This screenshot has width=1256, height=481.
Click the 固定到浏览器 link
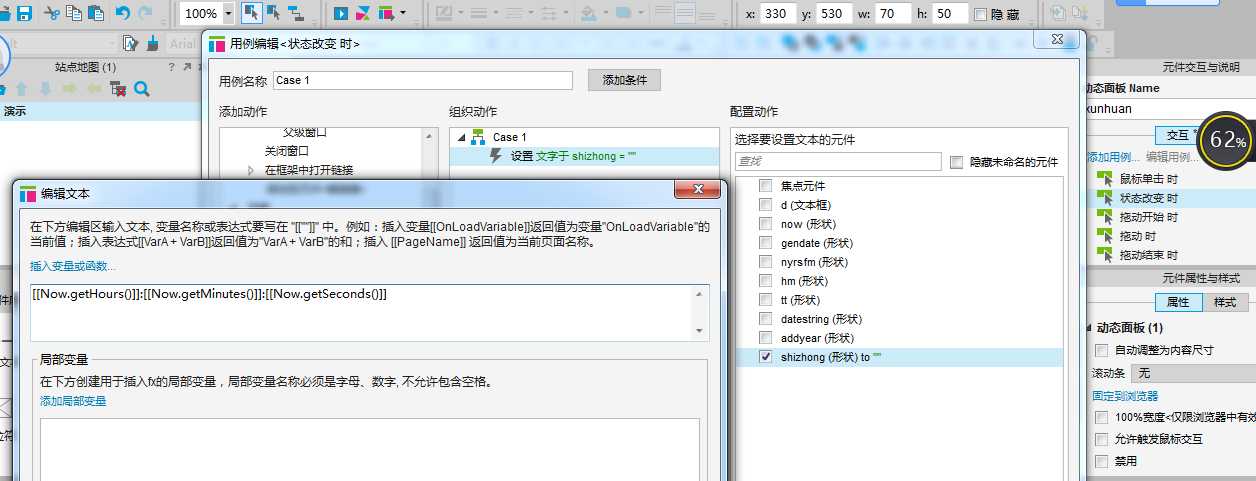[x=1123, y=396]
